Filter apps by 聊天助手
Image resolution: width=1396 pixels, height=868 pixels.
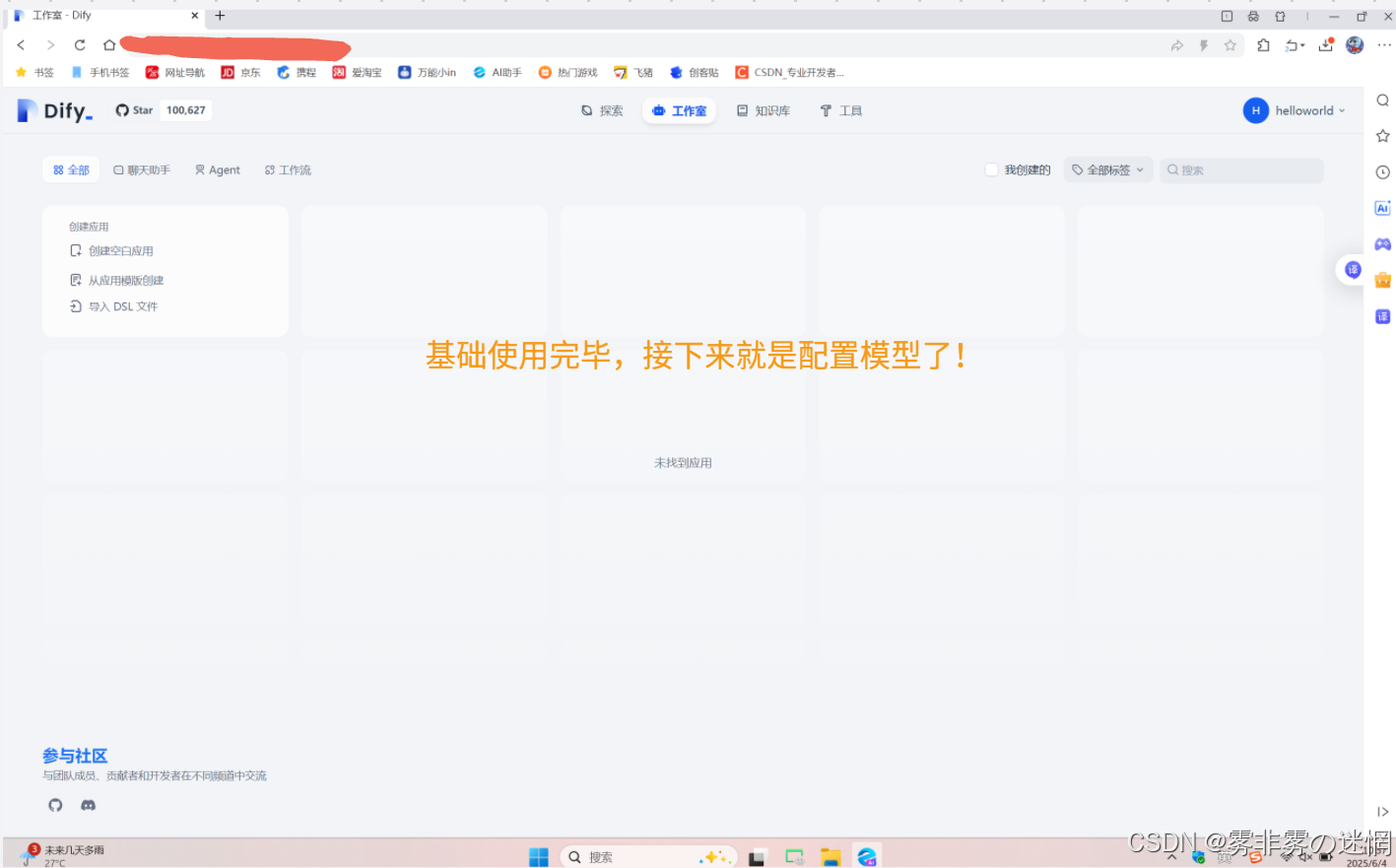tap(142, 170)
